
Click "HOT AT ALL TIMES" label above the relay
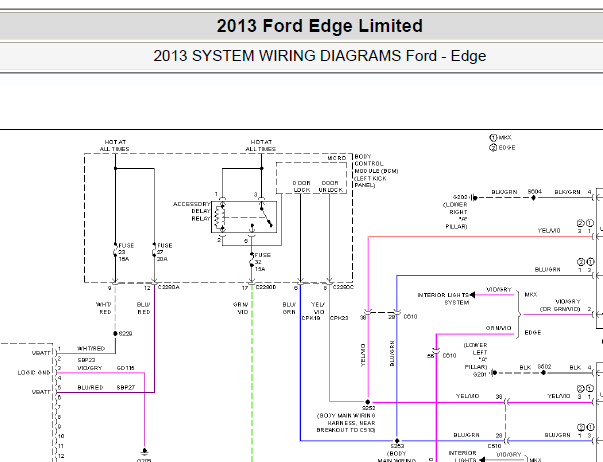261,145
